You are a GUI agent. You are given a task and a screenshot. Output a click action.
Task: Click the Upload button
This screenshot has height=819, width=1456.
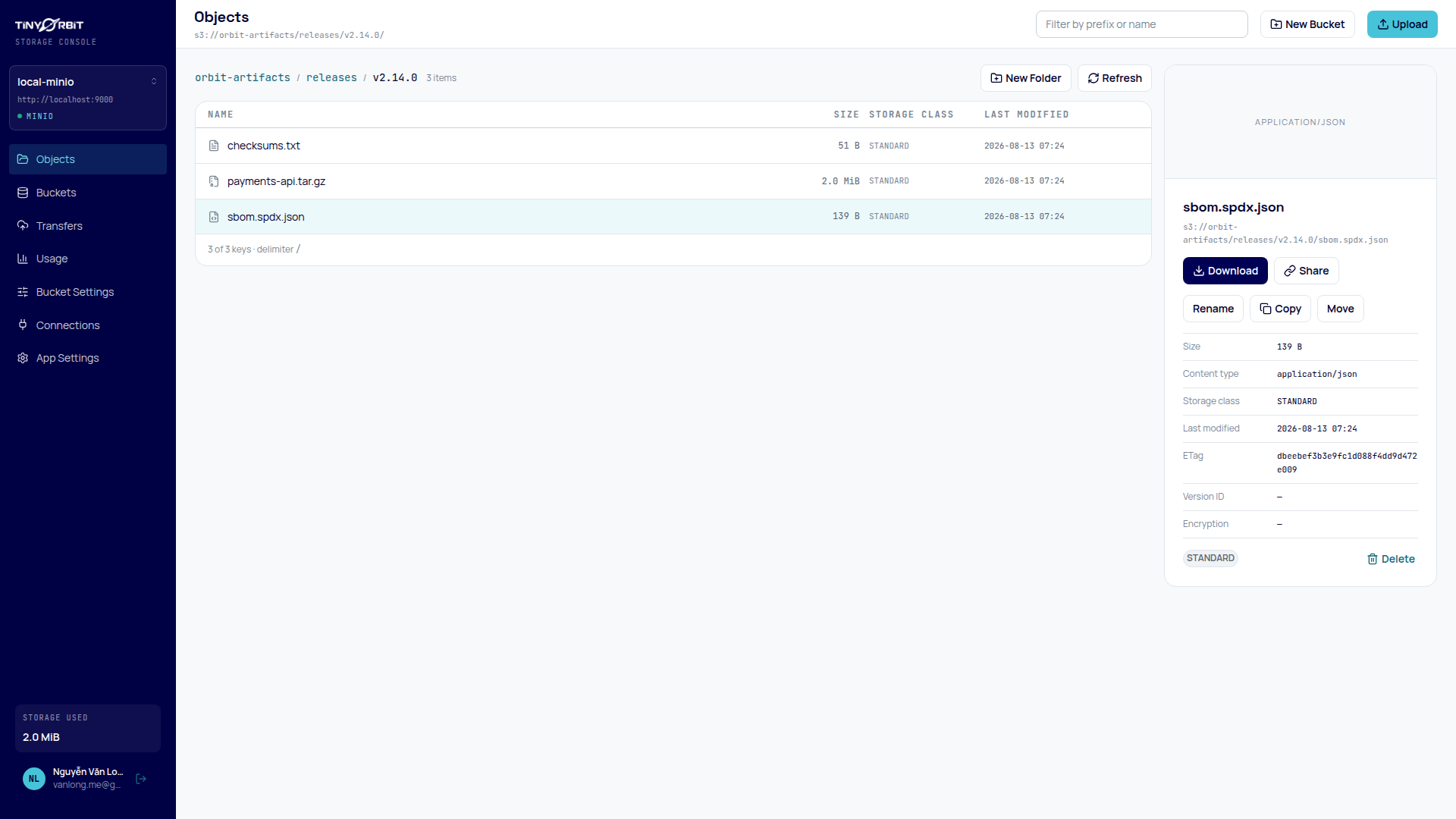click(x=1402, y=24)
